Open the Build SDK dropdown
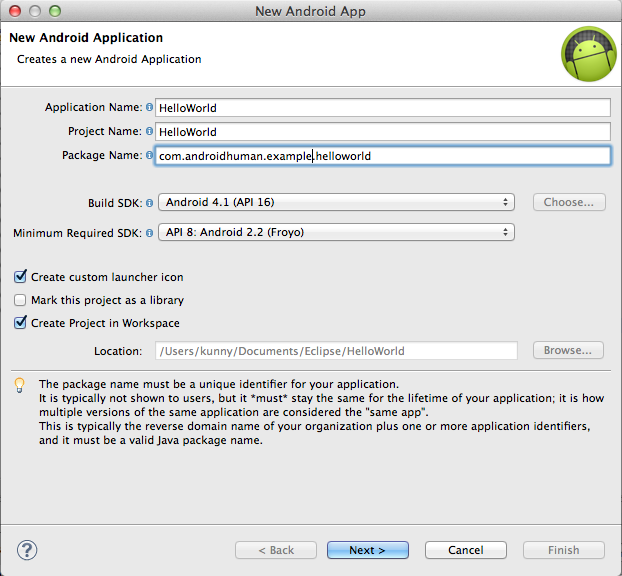The height and width of the screenshot is (576, 622). click(x=336, y=202)
